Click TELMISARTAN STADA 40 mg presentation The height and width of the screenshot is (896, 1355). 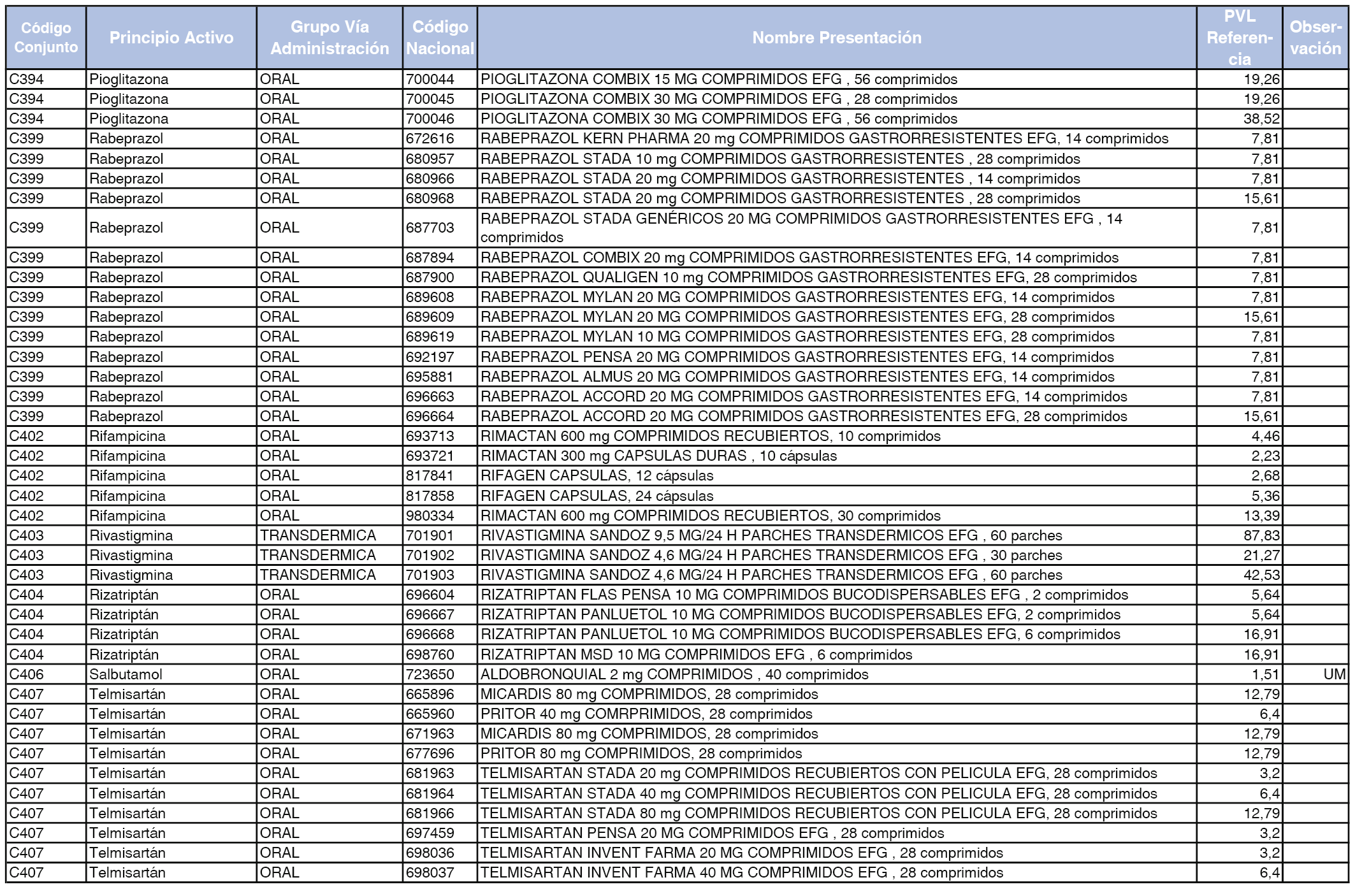[837, 793]
